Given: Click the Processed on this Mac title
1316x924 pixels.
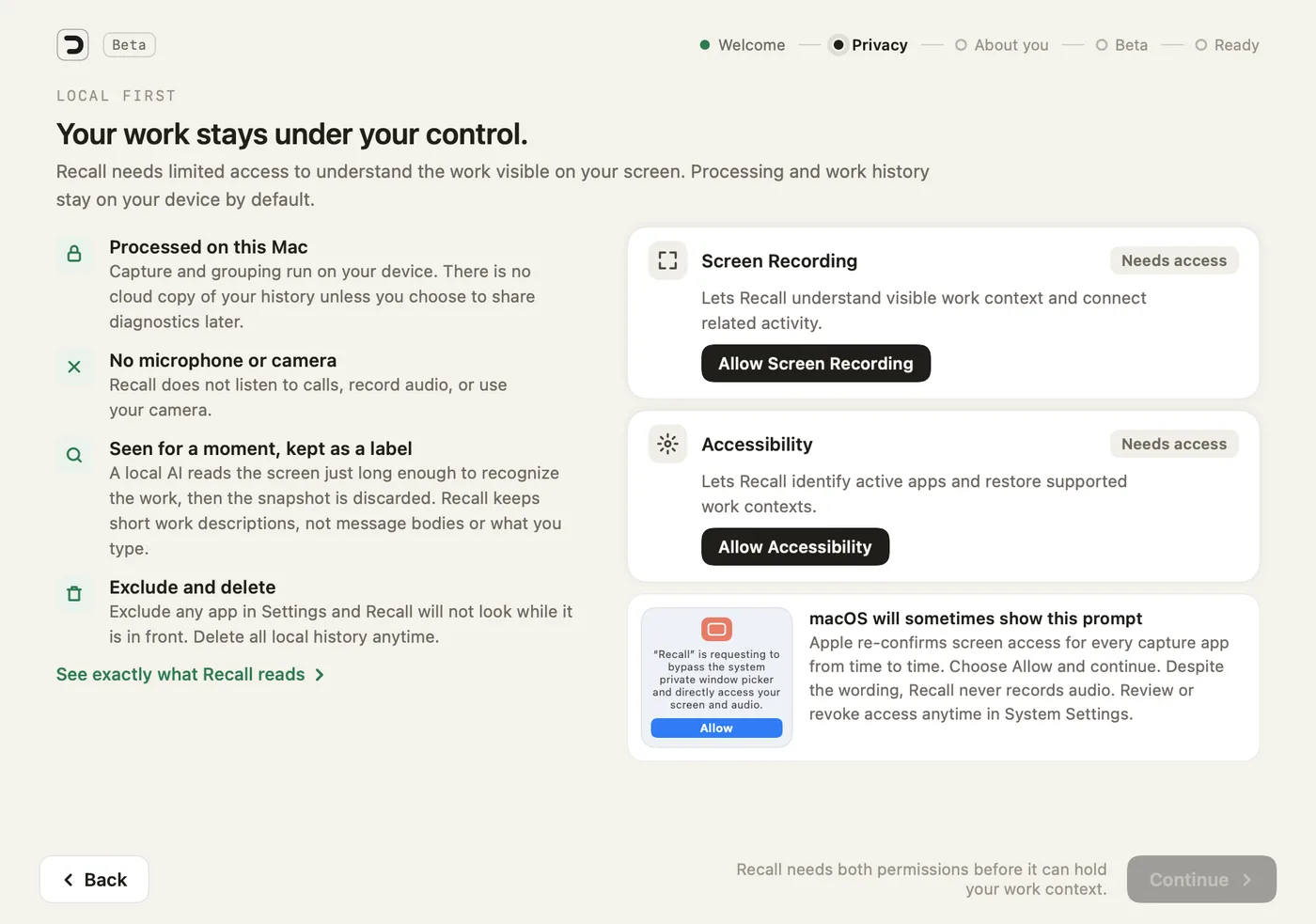Looking at the screenshot, I should [209, 247].
